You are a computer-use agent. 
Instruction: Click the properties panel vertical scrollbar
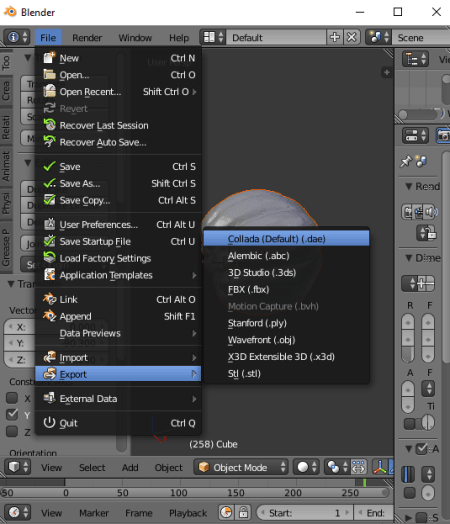point(445,257)
